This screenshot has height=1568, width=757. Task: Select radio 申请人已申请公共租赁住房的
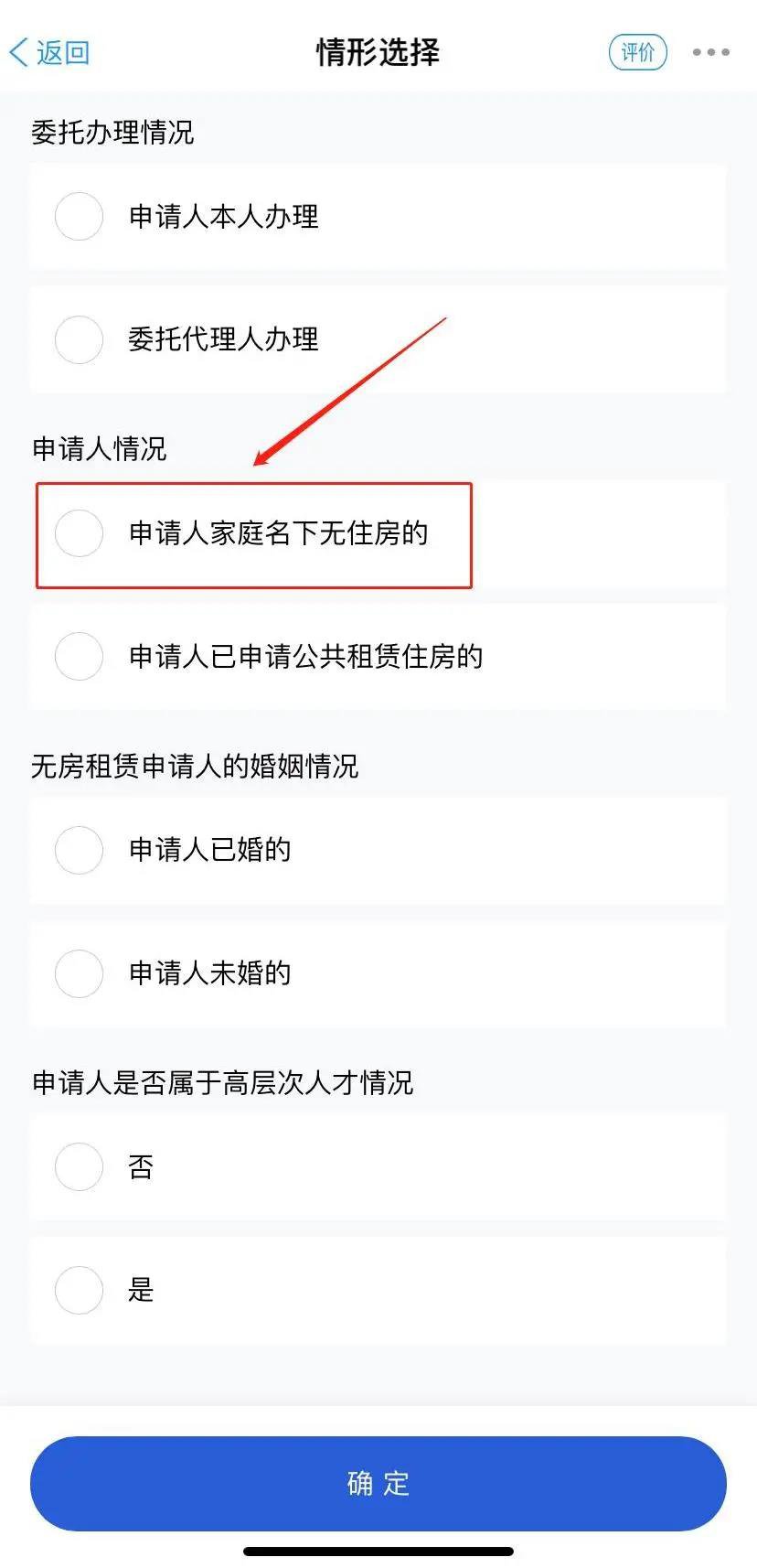click(80, 656)
